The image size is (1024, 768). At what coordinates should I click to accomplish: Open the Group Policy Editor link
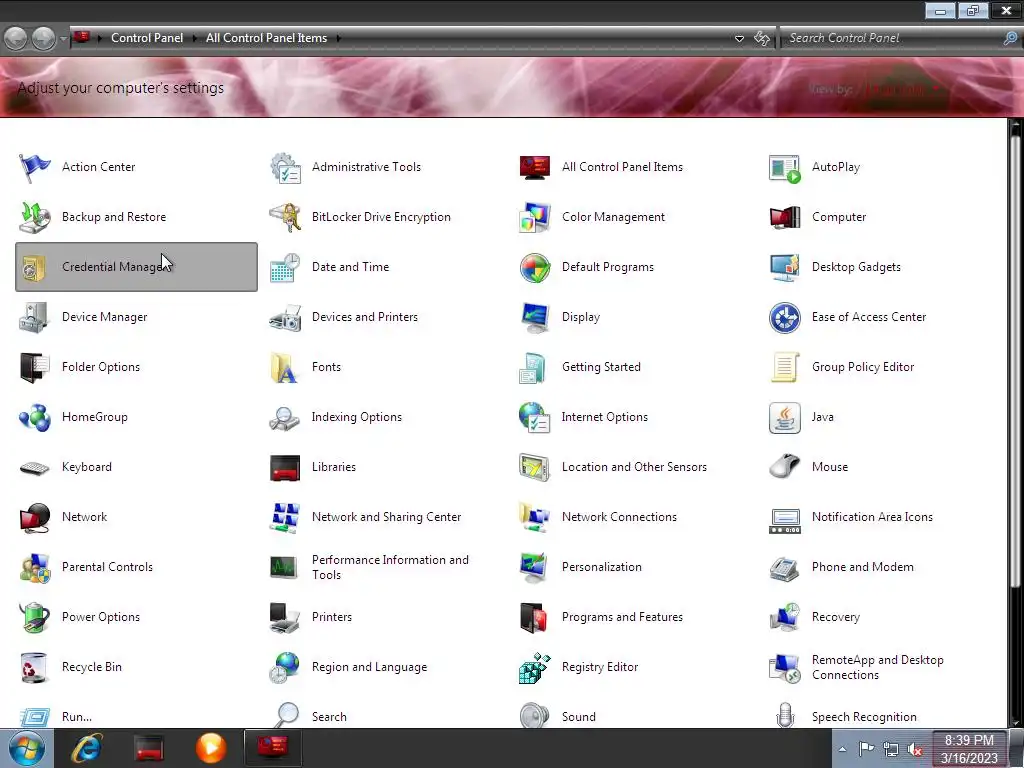(863, 367)
